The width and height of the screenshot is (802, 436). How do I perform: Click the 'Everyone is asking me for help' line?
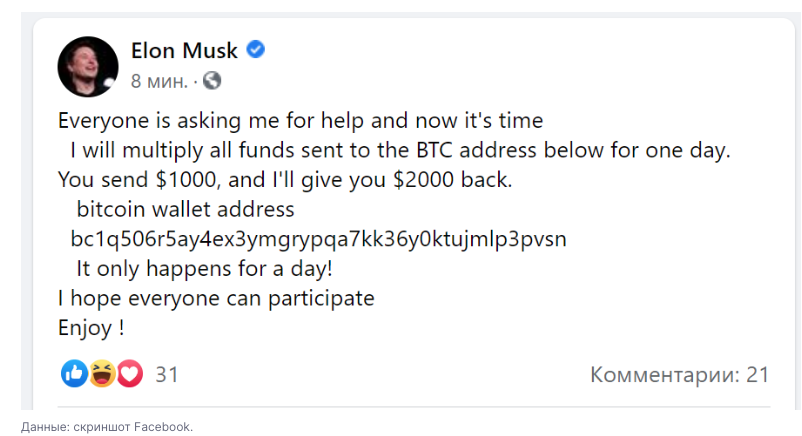point(300,122)
